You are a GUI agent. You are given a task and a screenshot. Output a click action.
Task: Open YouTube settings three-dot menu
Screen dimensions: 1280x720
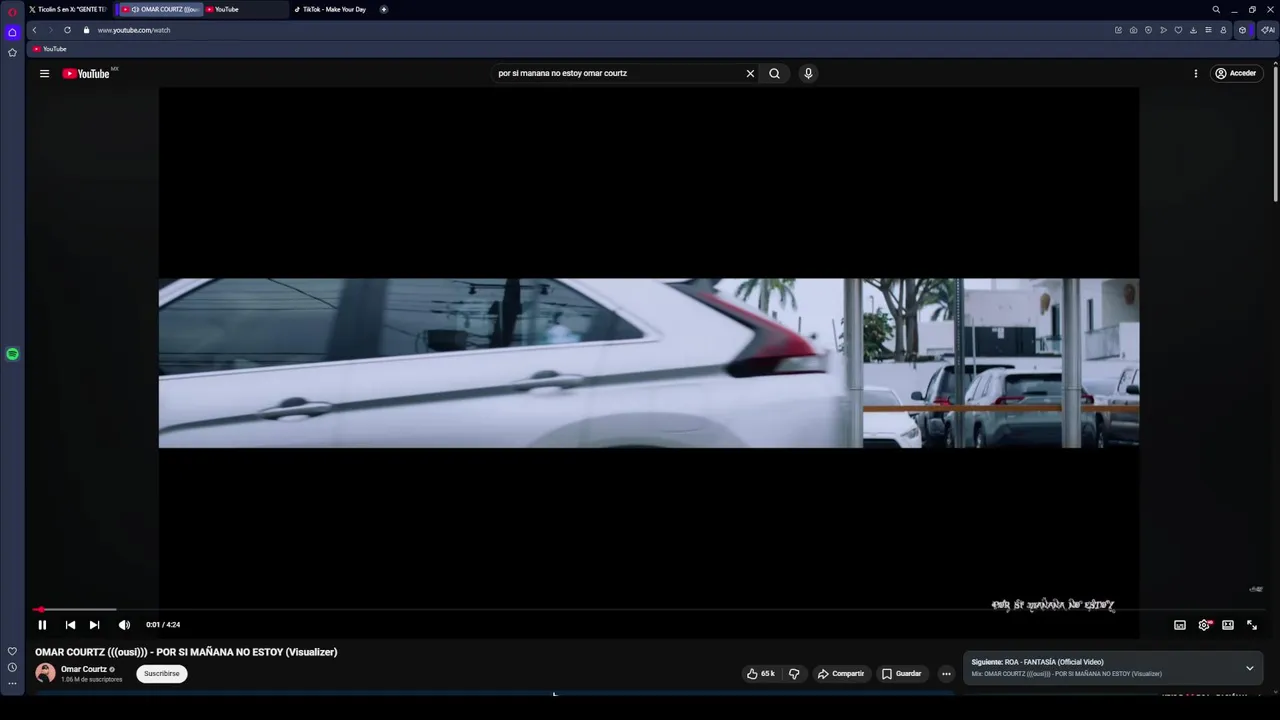[x=1195, y=73]
